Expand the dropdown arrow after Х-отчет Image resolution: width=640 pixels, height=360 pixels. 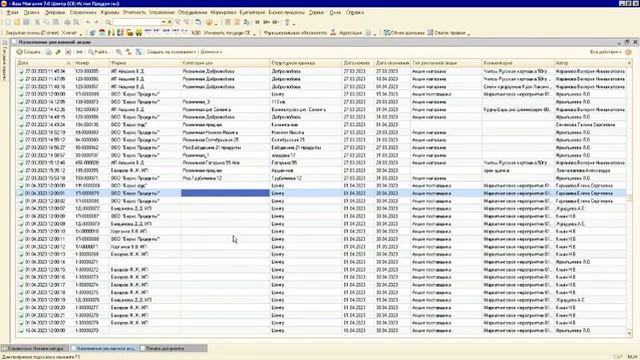pos(80,34)
